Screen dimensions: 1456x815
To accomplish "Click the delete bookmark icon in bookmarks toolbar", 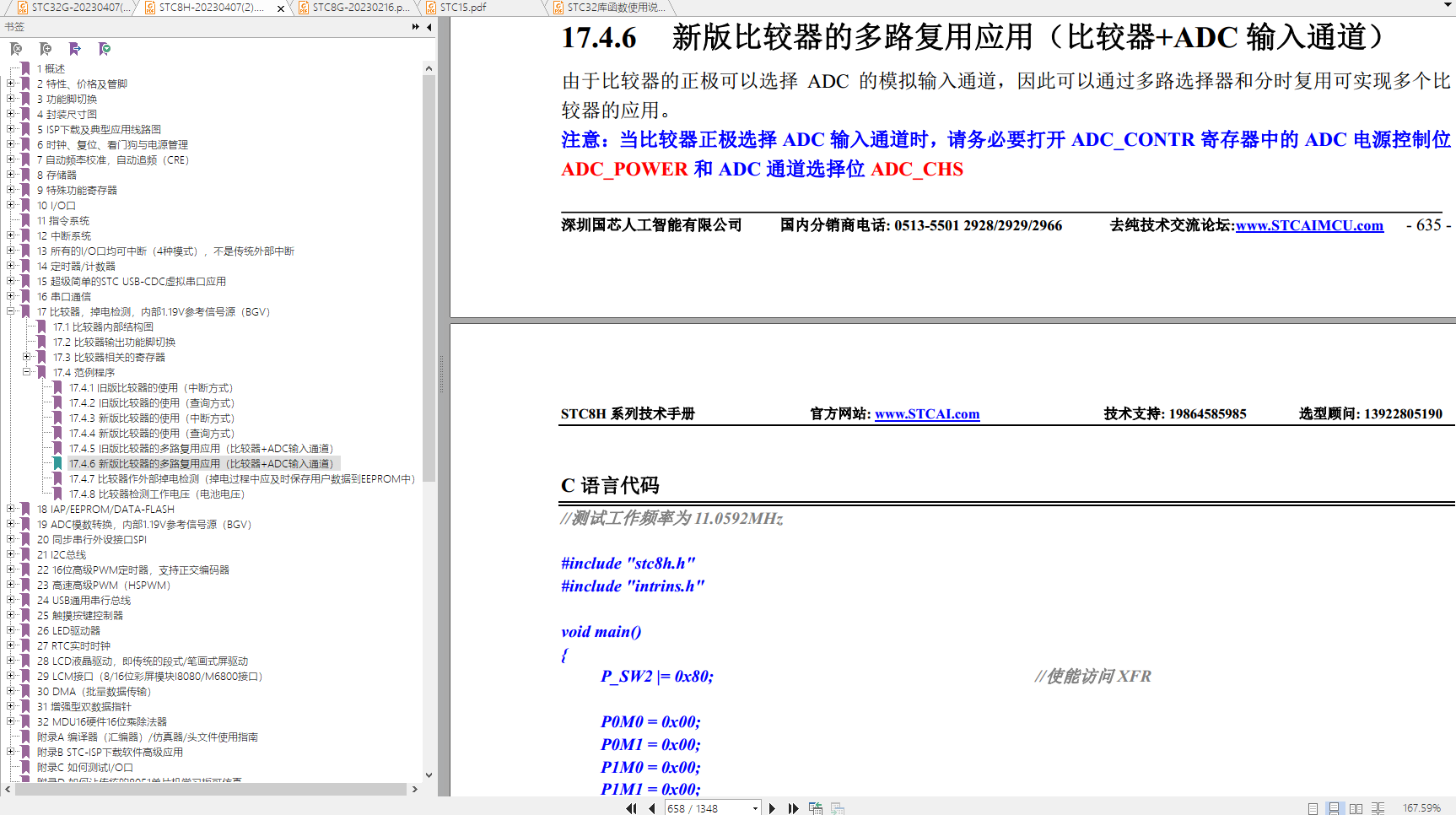I will click(x=16, y=49).
